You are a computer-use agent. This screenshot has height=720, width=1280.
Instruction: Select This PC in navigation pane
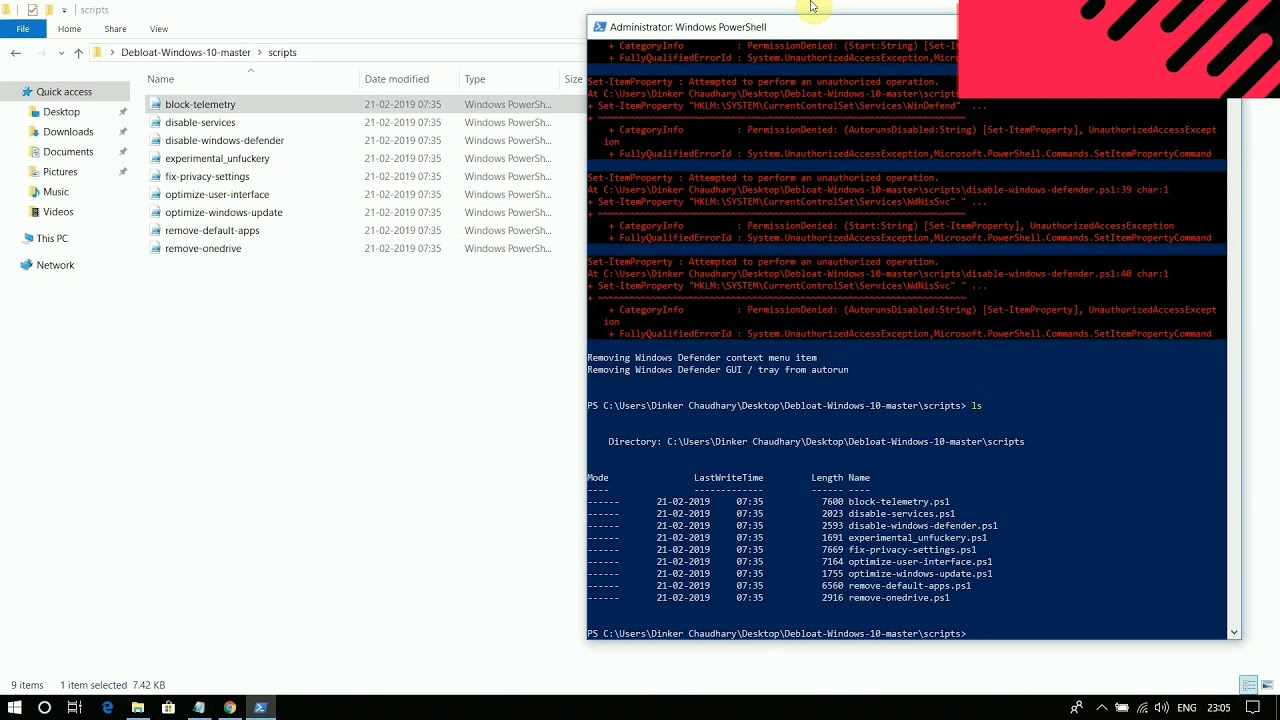pos(52,239)
